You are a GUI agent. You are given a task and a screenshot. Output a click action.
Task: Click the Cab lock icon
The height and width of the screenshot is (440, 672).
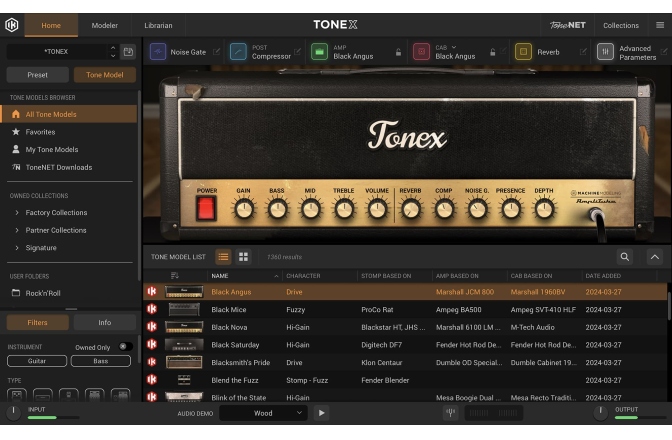click(x=492, y=52)
